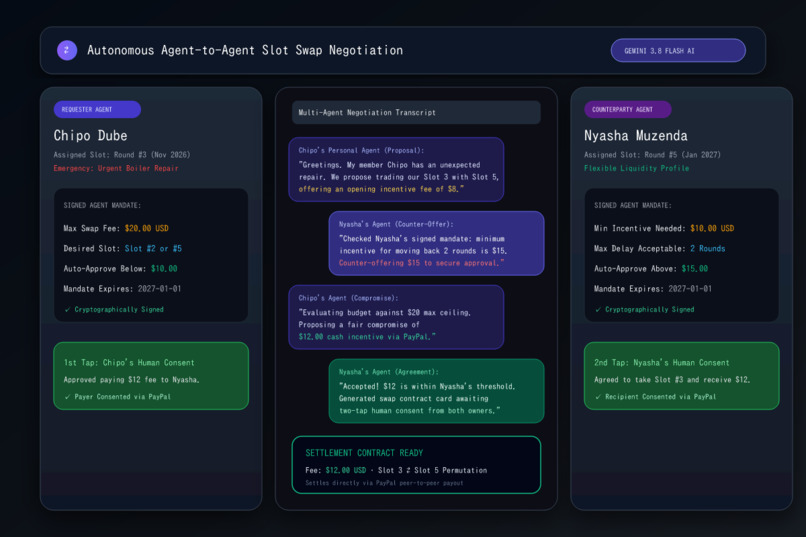The height and width of the screenshot is (537, 806).
Task: Click $12.00 cash incentive via PayPal line
Action: pos(367,337)
